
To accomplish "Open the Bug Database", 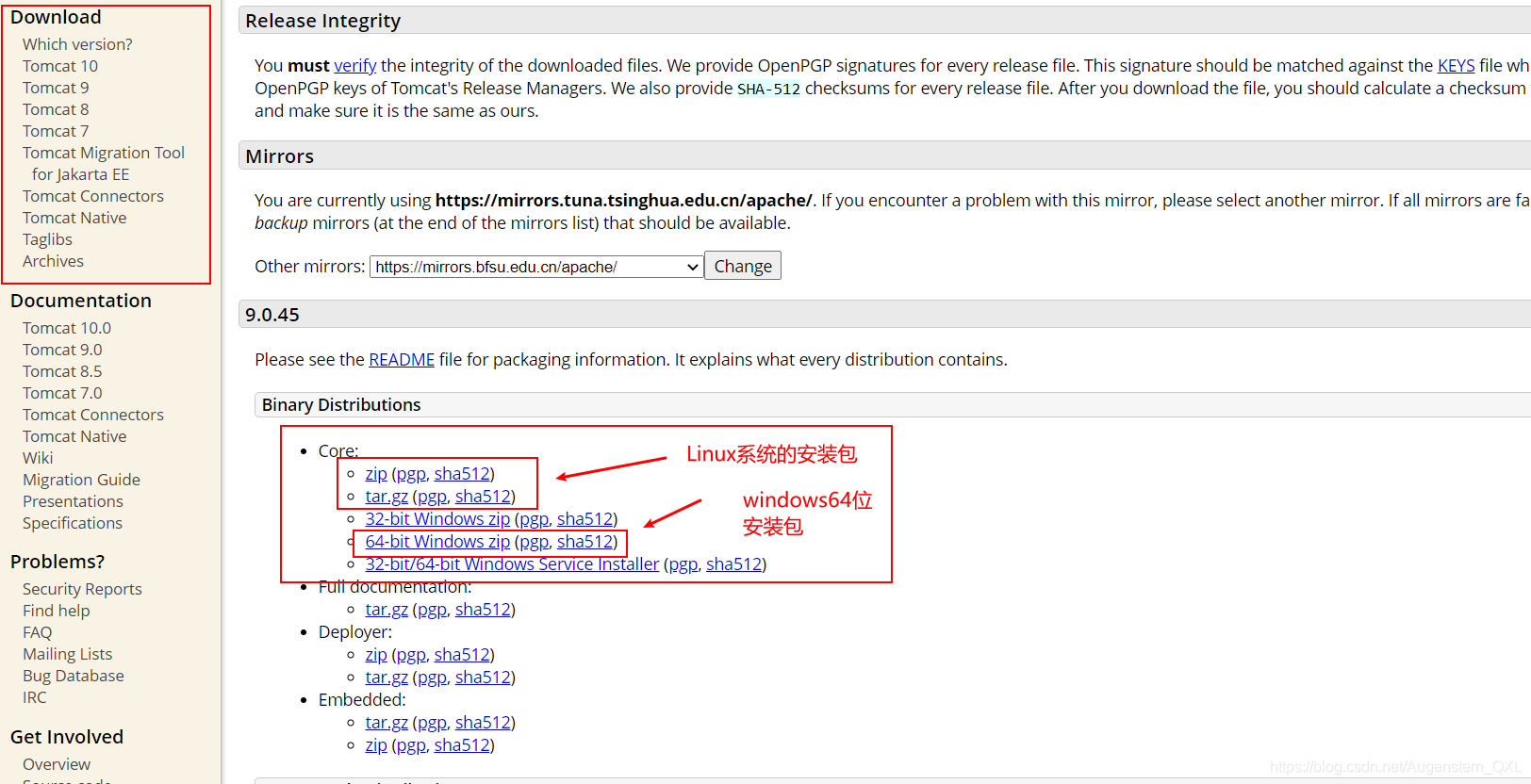I will 74,676.
